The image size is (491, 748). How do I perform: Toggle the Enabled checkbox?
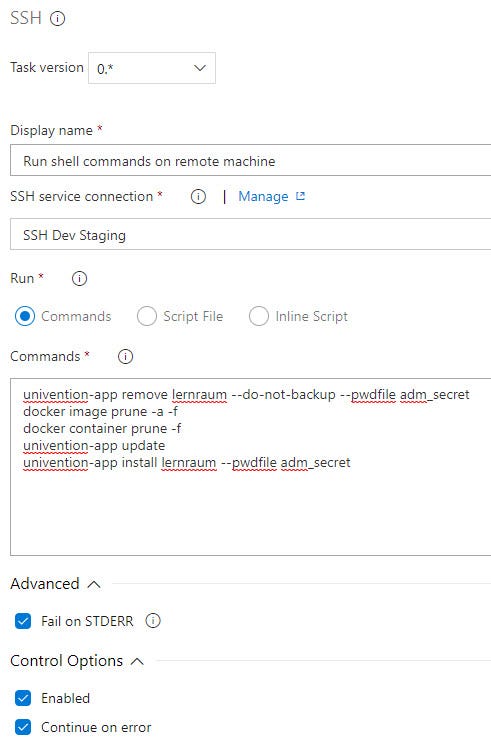[23, 698]
